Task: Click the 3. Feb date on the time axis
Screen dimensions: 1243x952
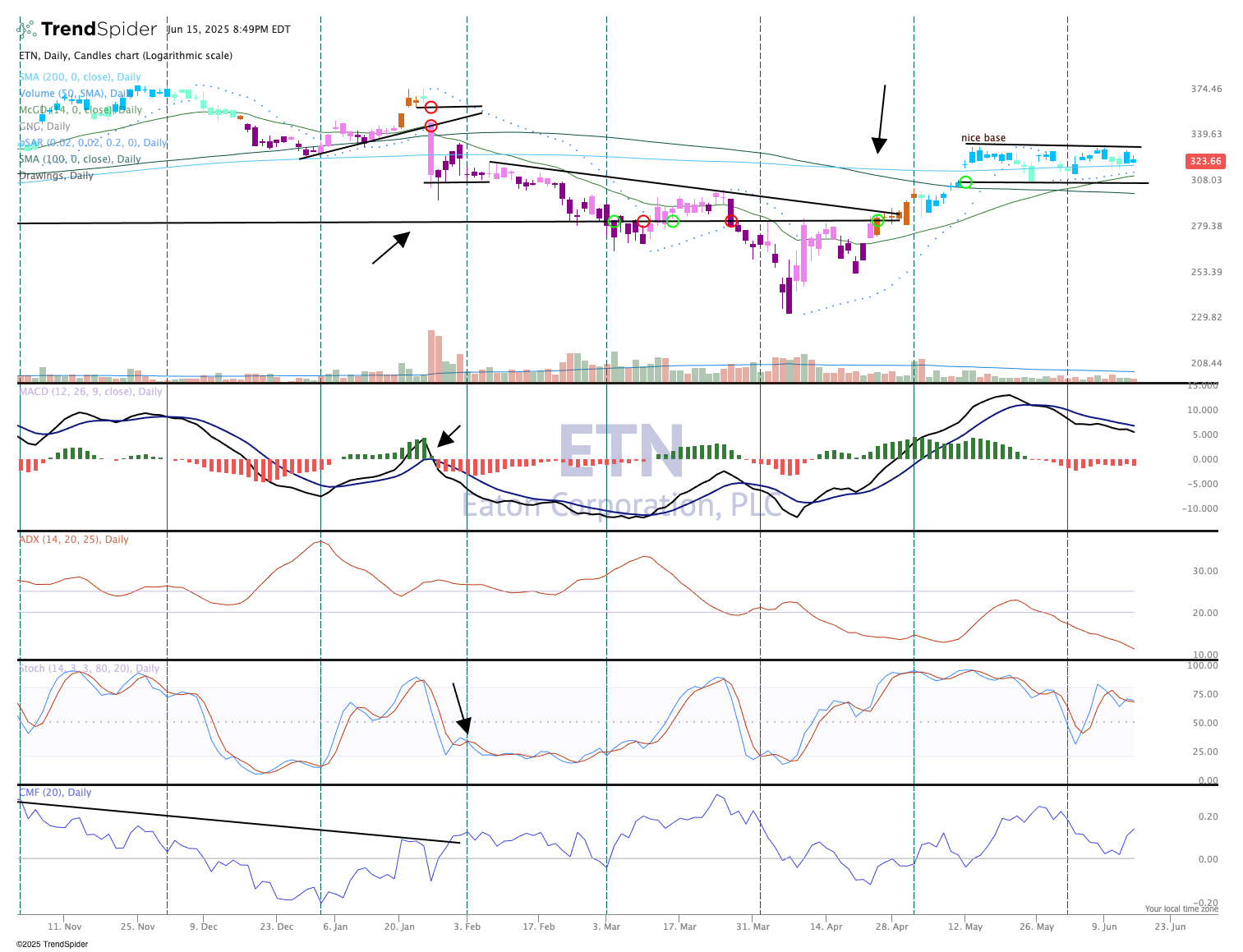Action: click(x=467, y=927)
